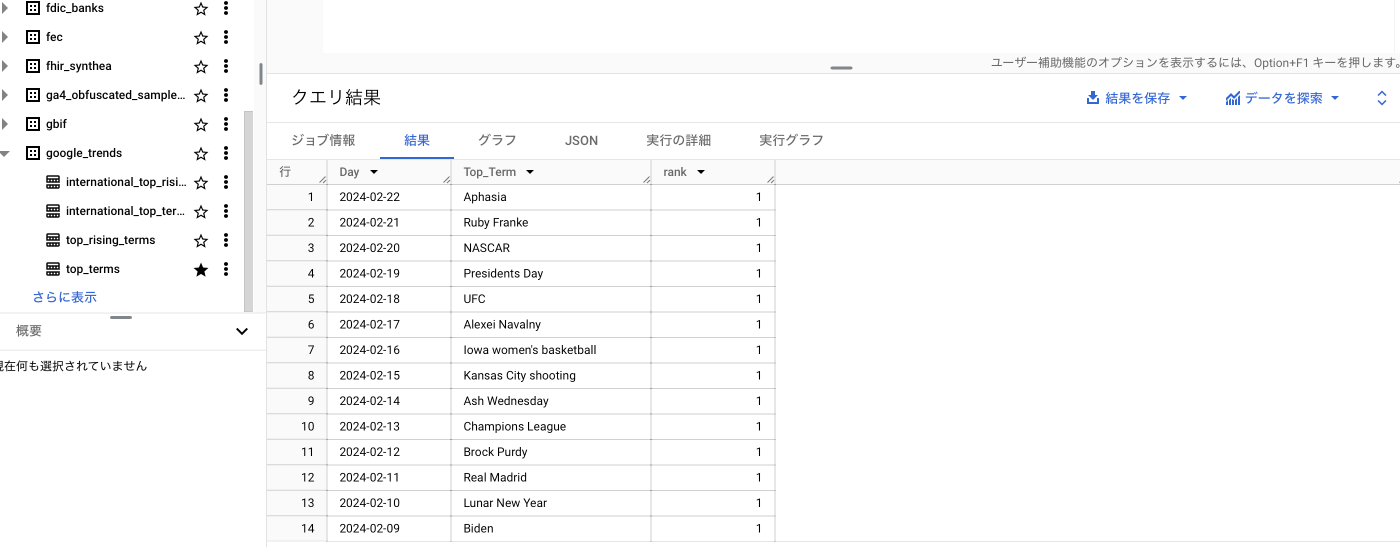
Task: Switch to the 結果 tab
Action: (417, 140)
